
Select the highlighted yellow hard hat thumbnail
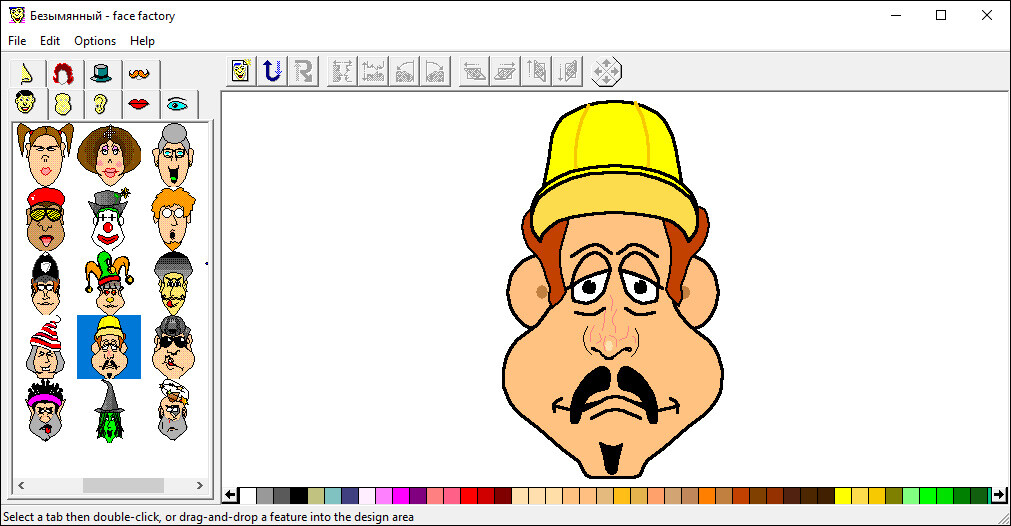tap(109, 347)
